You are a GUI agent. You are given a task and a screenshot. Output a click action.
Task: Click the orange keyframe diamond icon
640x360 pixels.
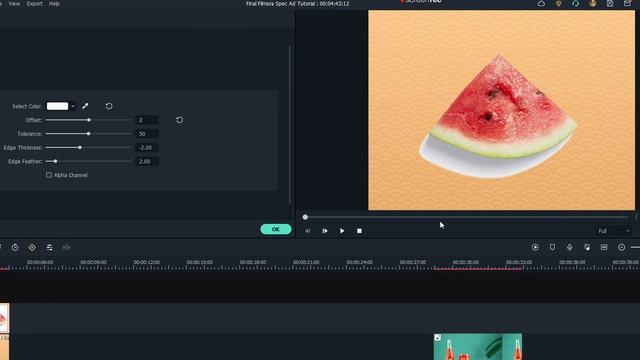[x=32, y=247]
